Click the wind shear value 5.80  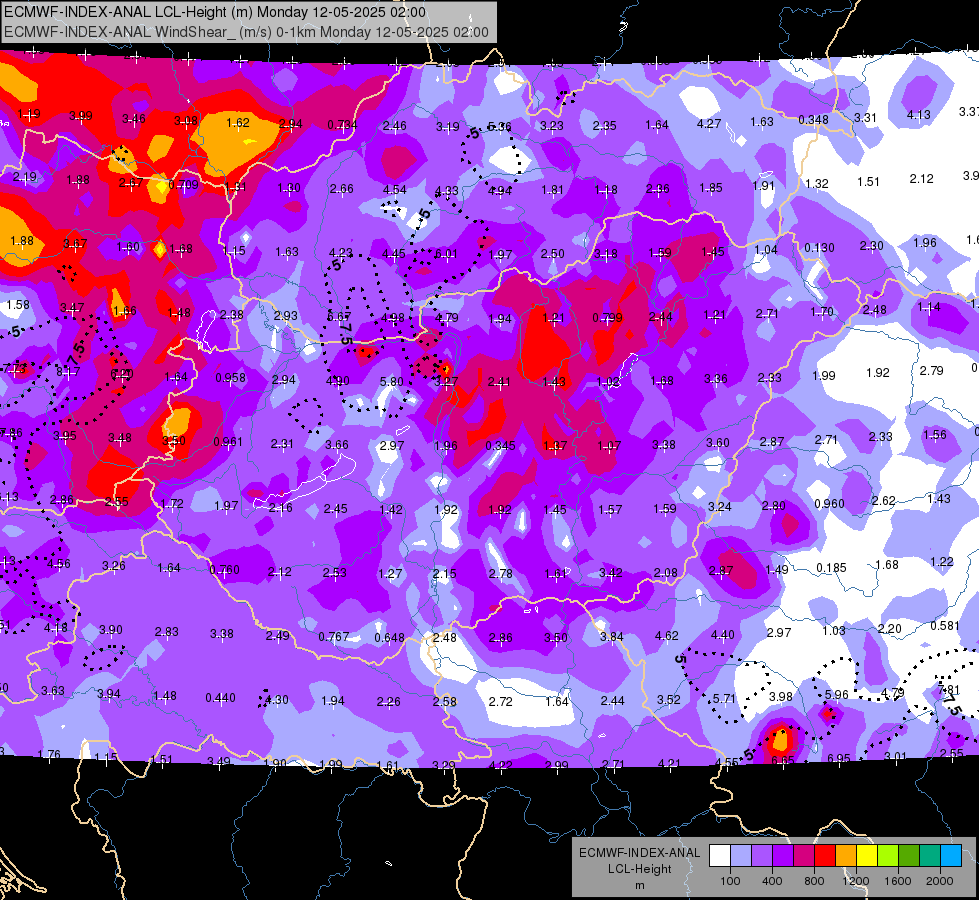[x=391, y=382]
